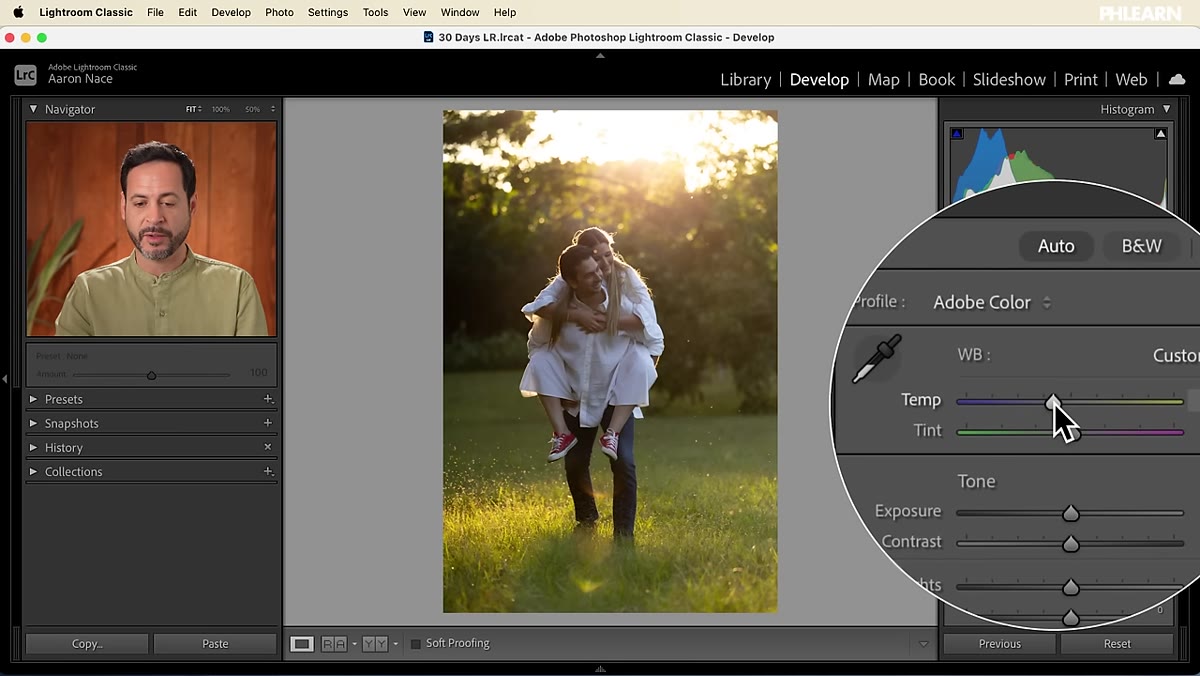Open the Print module
The width and height of the screenshot is (1200, 676).
click(1081, 79)
